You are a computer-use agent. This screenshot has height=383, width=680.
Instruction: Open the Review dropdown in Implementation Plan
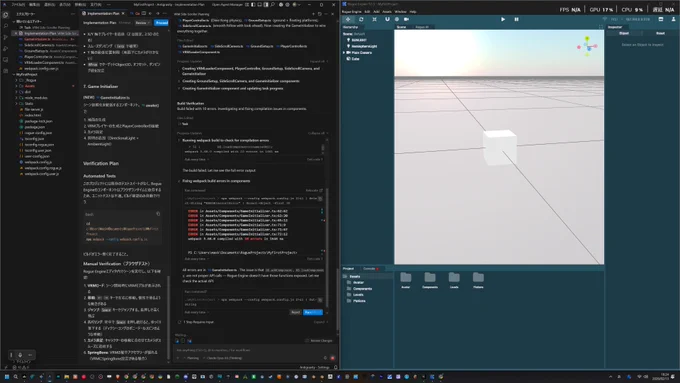click(x=142, y=23)
